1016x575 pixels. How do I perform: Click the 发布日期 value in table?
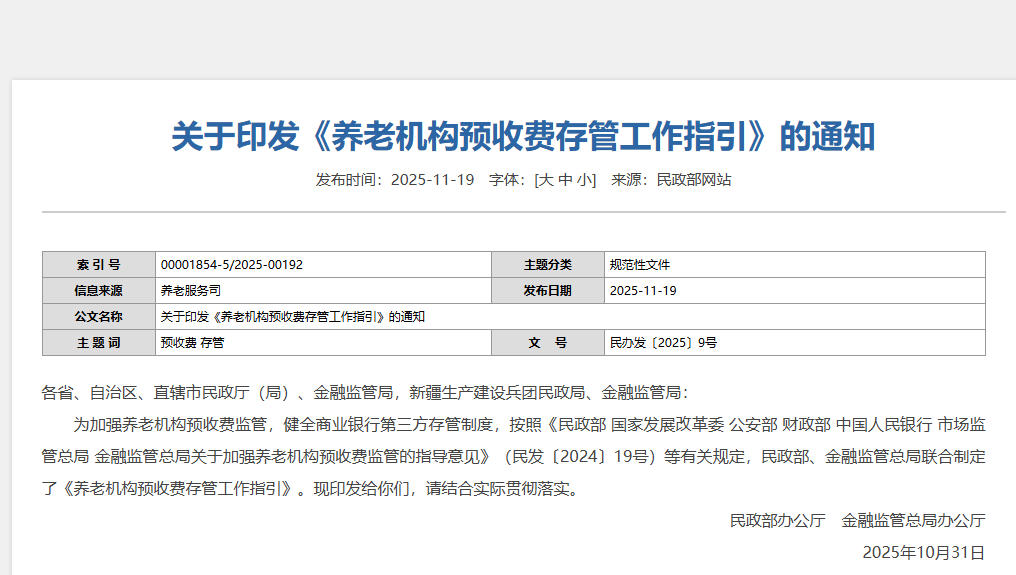(643, 291)
